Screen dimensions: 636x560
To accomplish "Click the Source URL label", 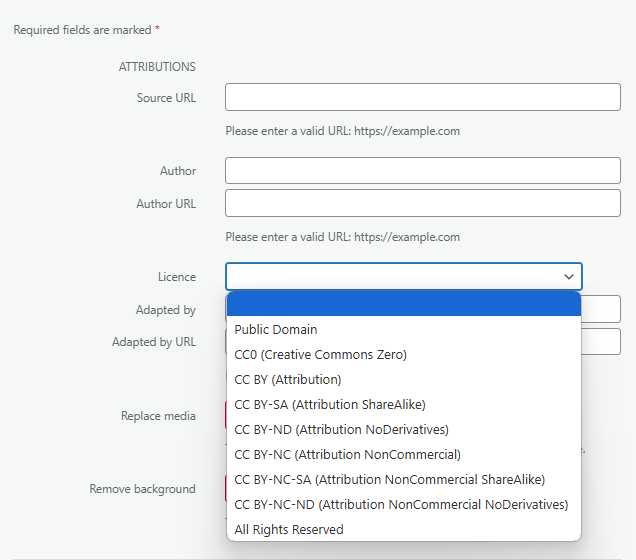I will 166,98.
